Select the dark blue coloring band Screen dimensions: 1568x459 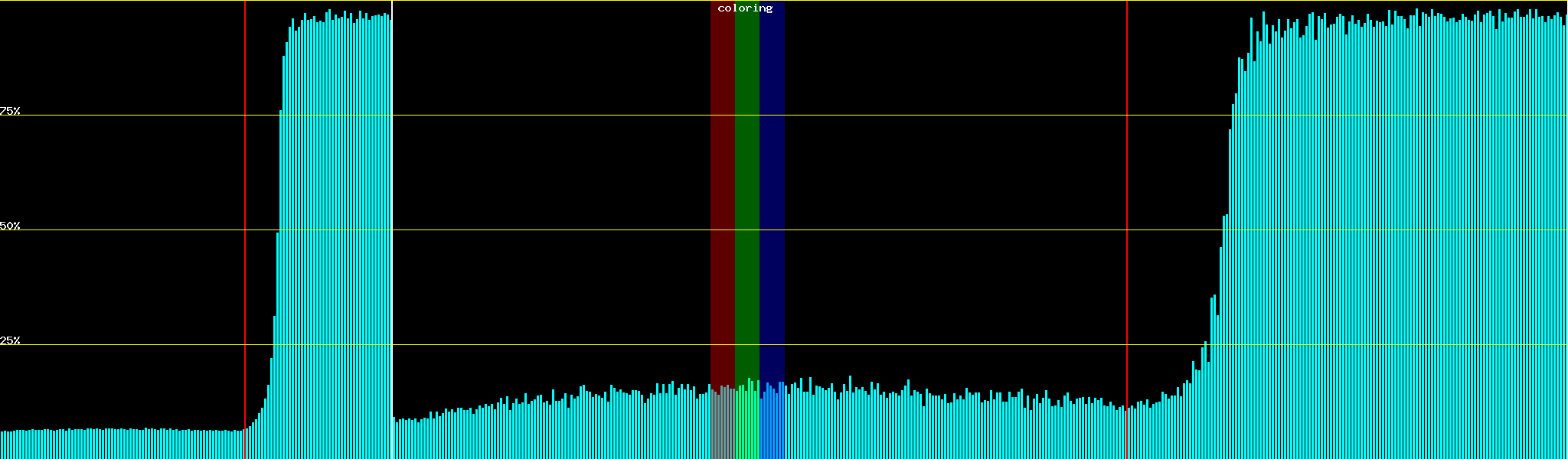coord(772,191)
